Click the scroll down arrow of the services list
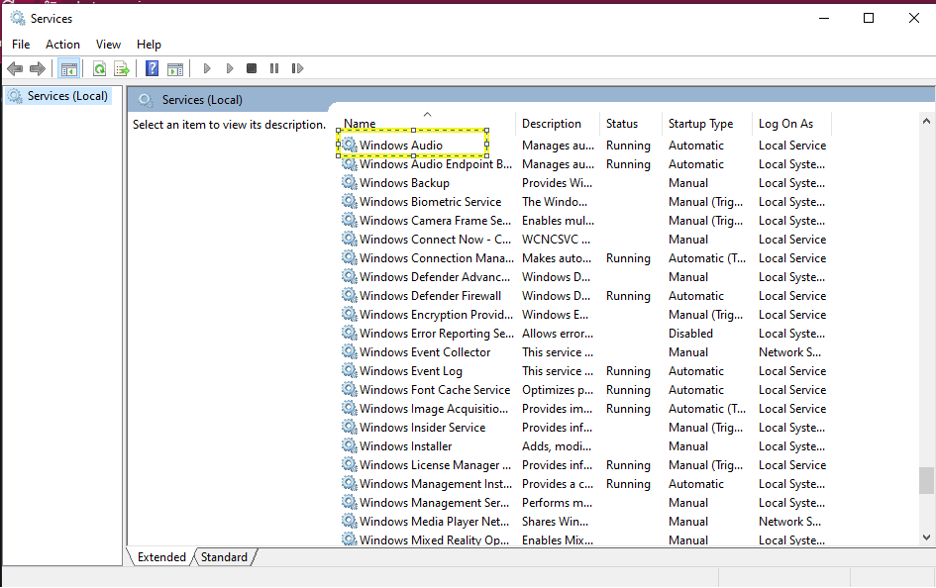936x588 pixels. 926,537
